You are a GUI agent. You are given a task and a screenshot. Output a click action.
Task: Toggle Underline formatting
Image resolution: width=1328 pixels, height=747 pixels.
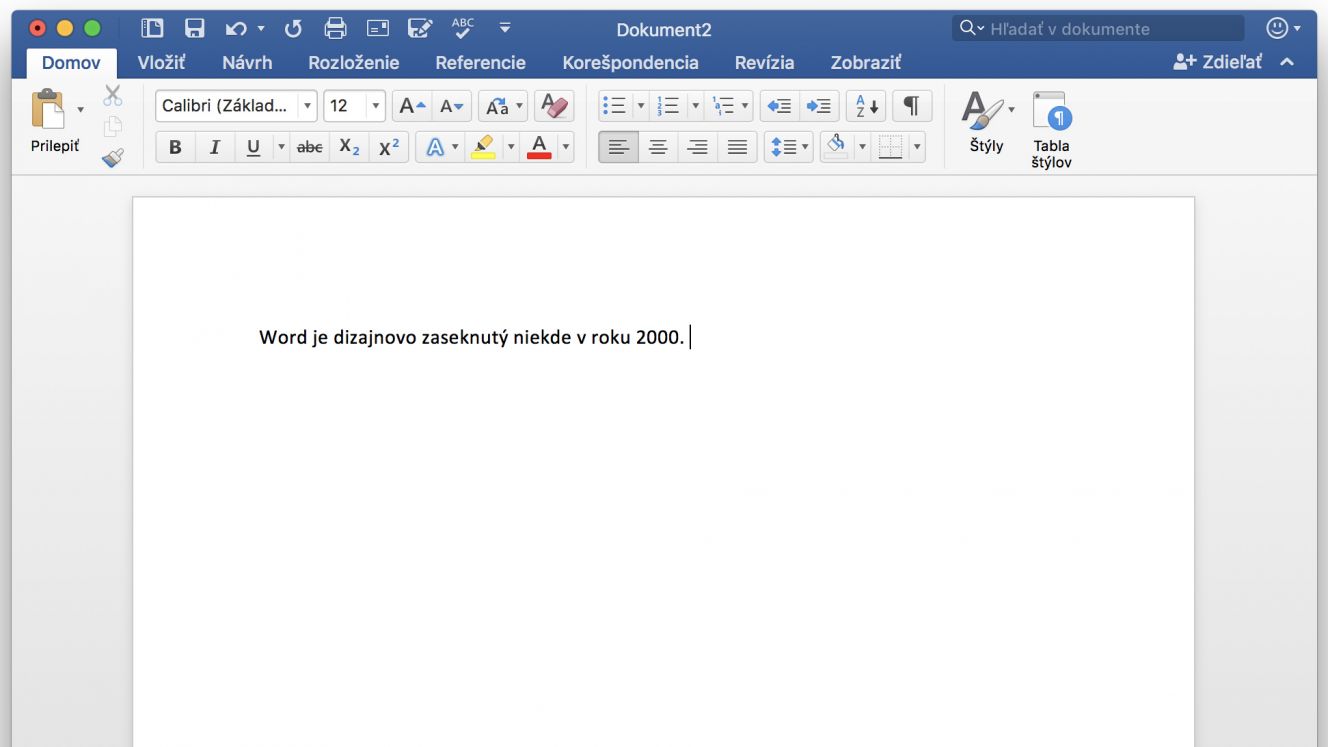pos(253,147)
